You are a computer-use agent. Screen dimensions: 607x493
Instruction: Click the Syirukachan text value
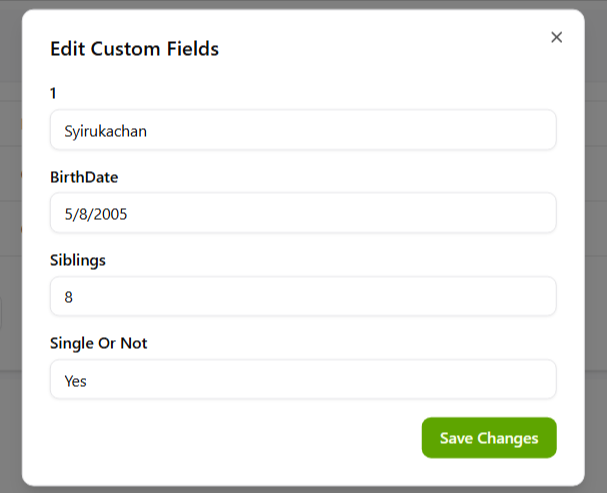pos(106,130)
